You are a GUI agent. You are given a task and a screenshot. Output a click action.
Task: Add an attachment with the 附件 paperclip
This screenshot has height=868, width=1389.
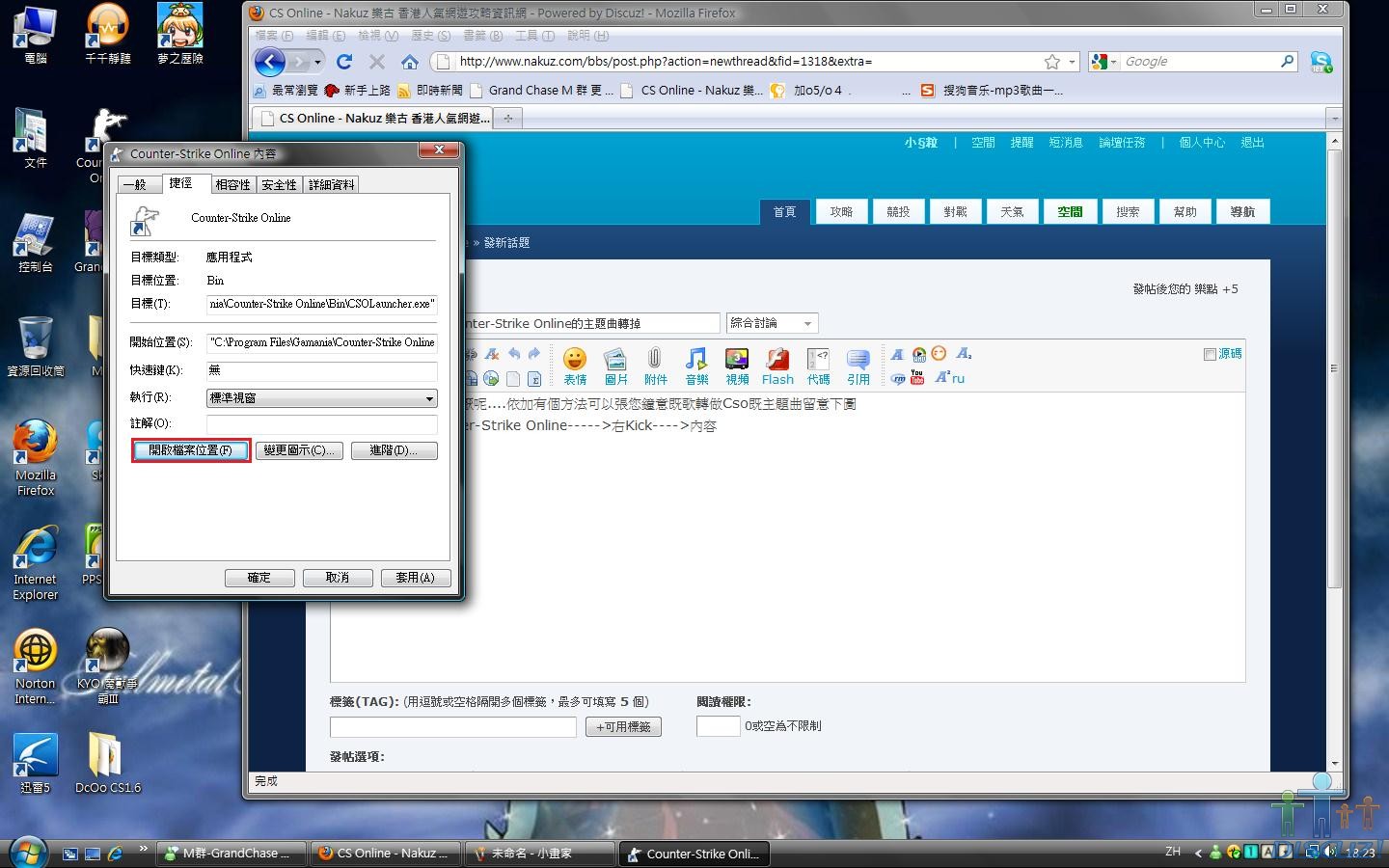coord(655,366)
